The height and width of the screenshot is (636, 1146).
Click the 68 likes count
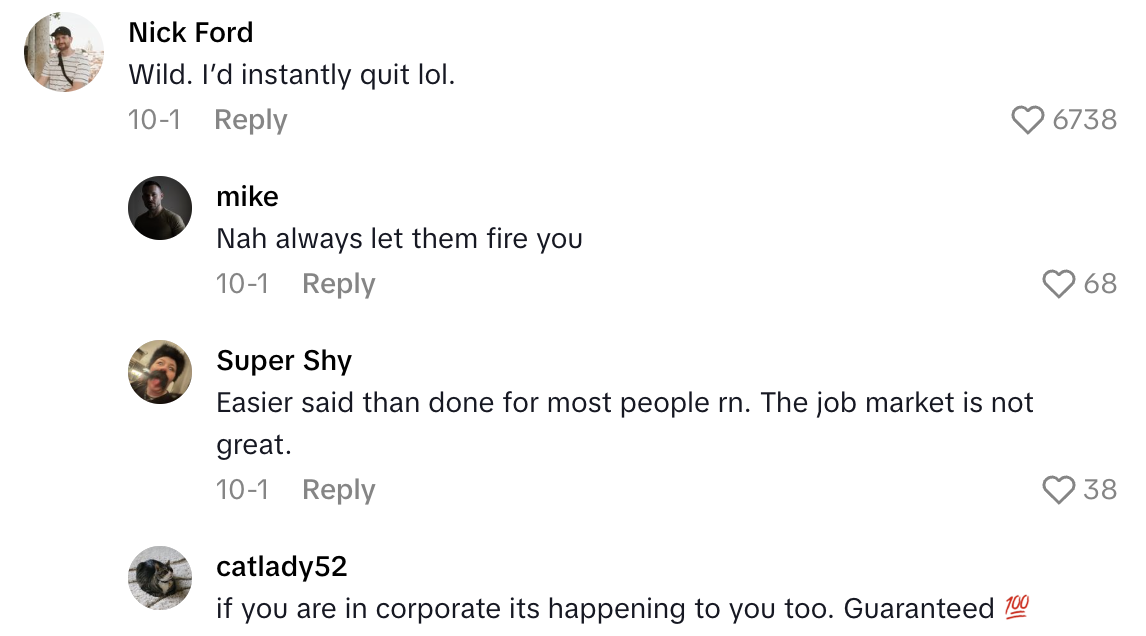(x=1099, y=284)
